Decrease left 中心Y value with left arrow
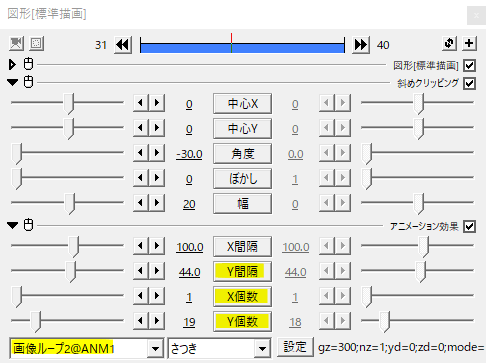This screenshot has height=363, width=486. 141,128
